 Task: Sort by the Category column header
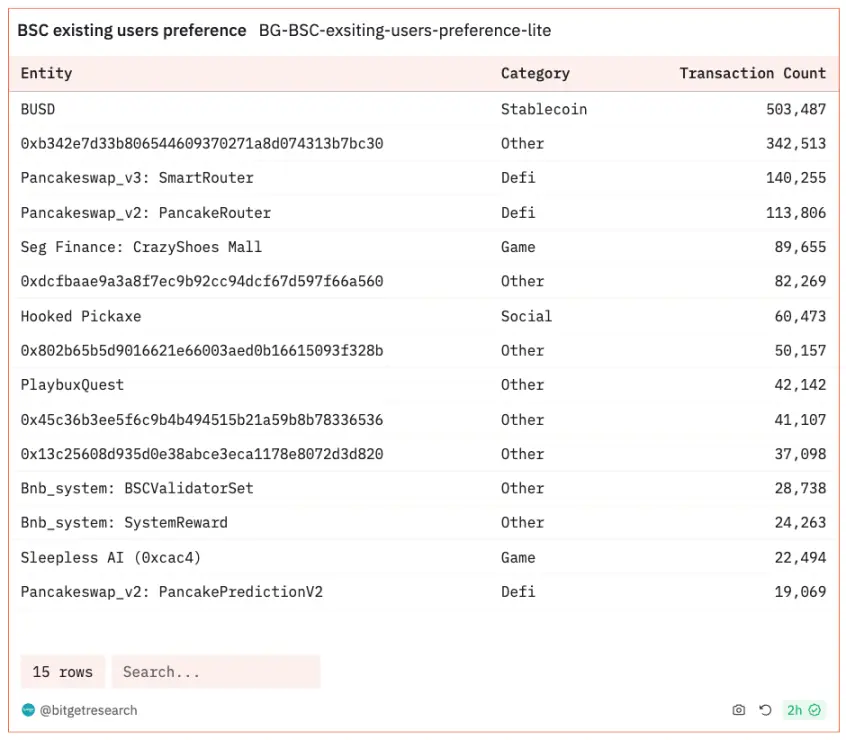pyautogui.click(x=535, y=73)
